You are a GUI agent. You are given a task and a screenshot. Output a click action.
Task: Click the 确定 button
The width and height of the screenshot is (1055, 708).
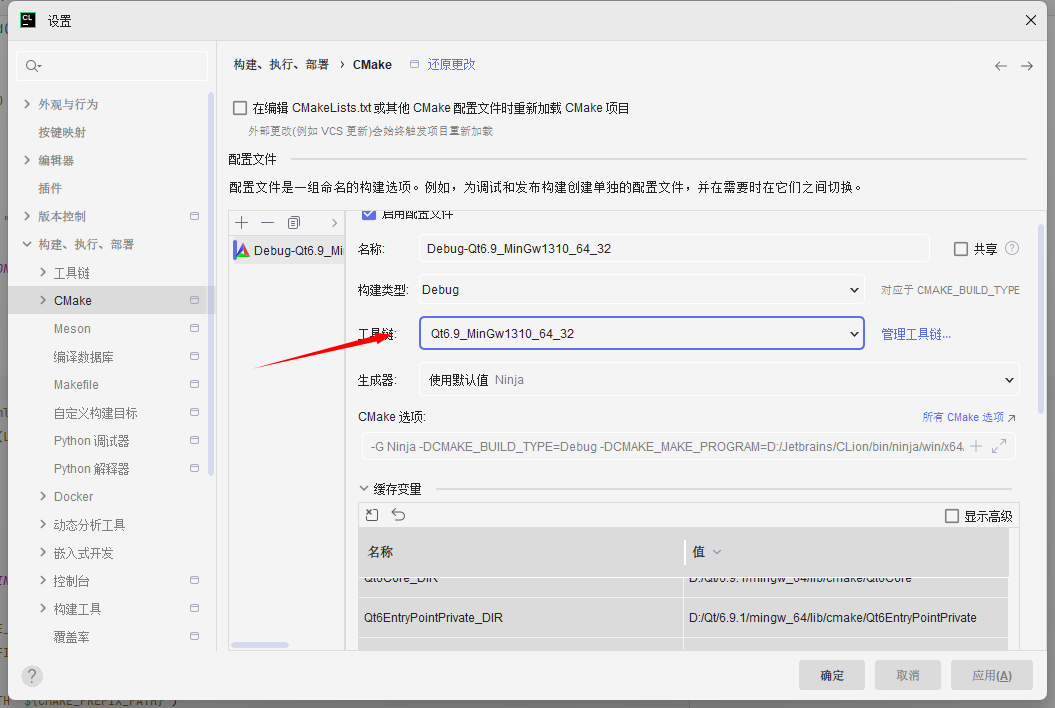click(x=832, y=675)
